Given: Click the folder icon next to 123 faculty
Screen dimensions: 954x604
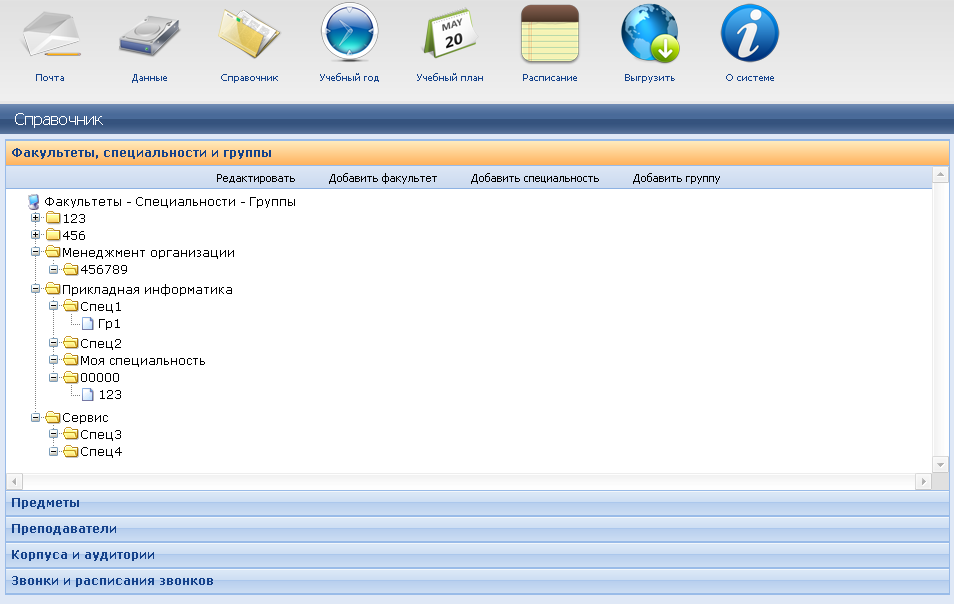Looking at the screenshot, I should tap(53, 218).
